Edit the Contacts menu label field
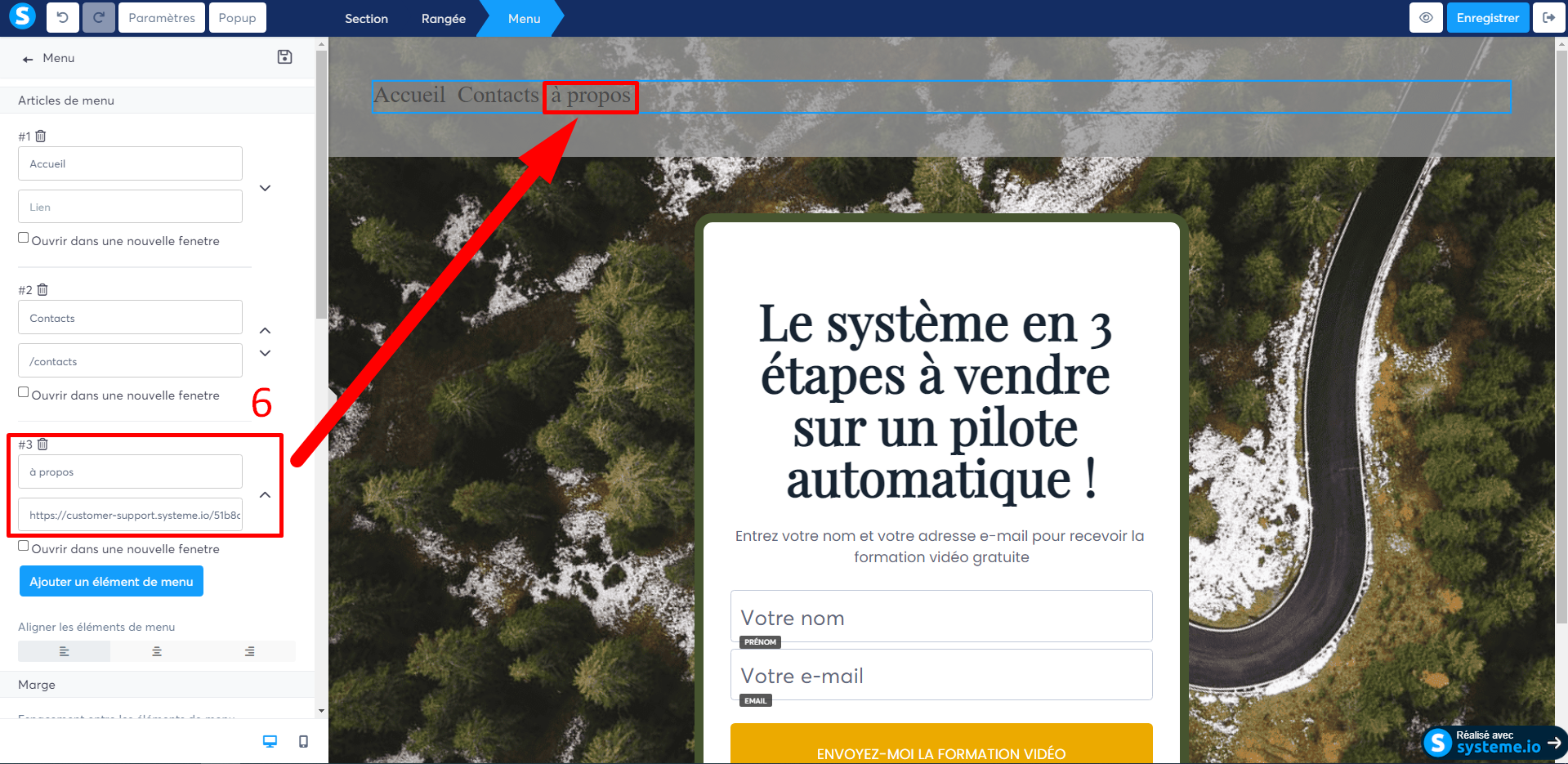 point(130,318)
